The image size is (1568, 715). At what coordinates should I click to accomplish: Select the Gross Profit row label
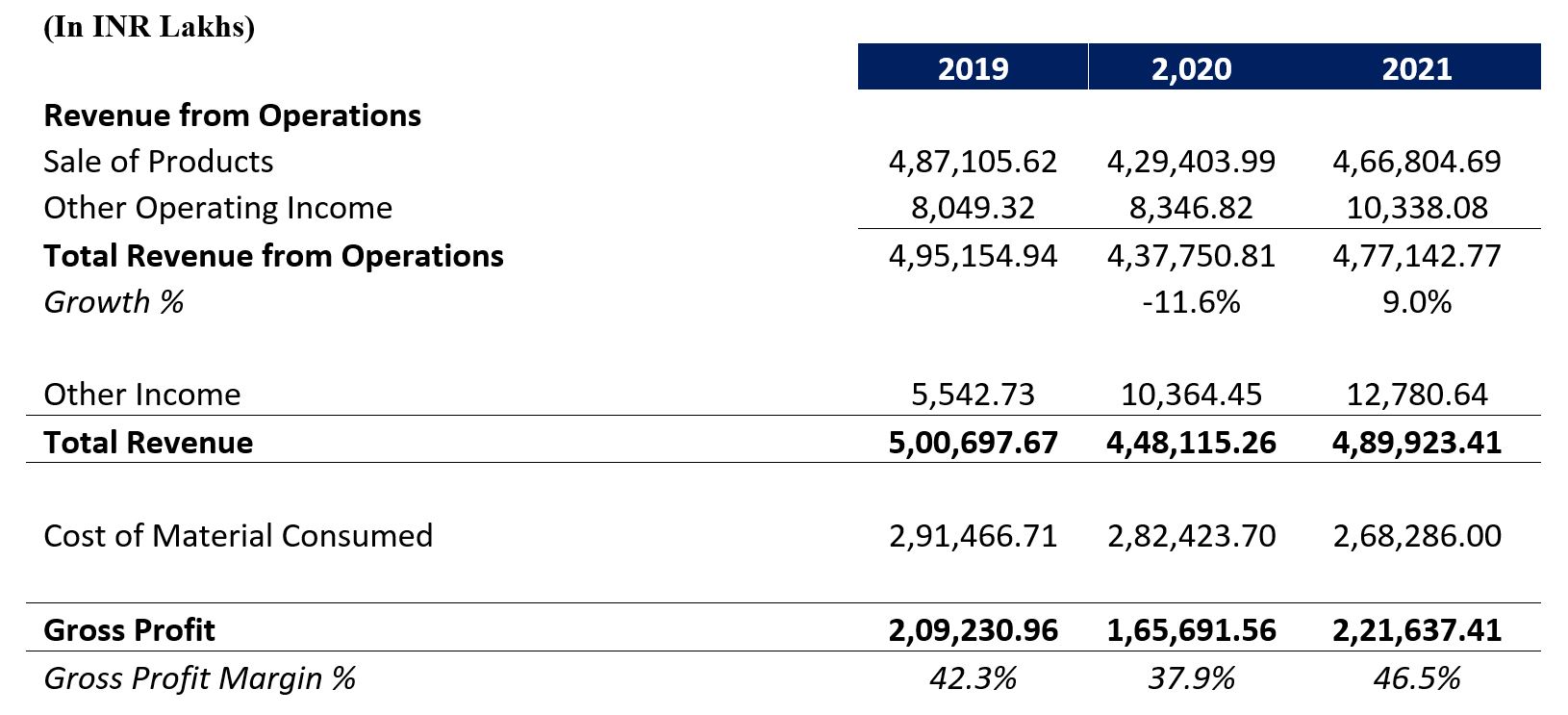[129, 630]
